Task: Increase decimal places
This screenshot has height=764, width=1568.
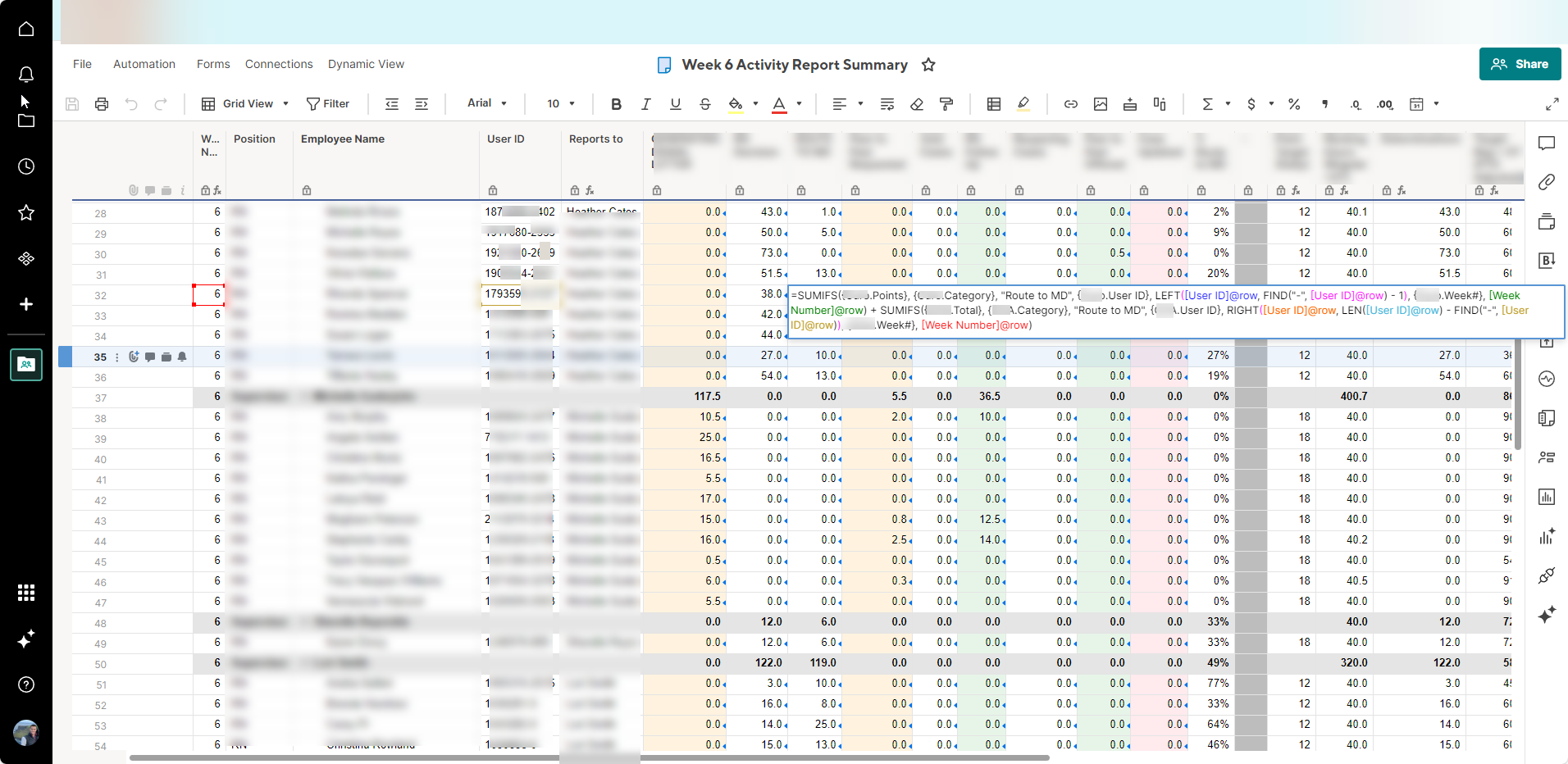Action: 1385,104
